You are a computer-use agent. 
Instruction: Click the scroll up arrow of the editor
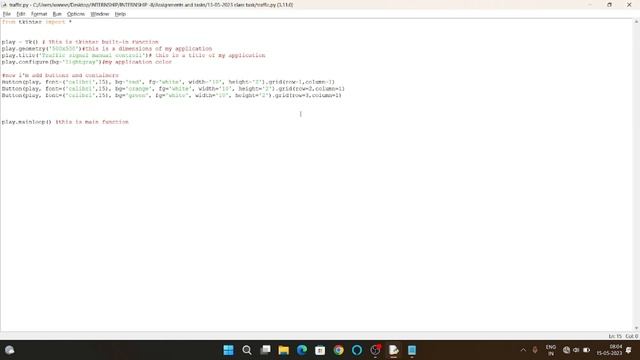[636, 22]
